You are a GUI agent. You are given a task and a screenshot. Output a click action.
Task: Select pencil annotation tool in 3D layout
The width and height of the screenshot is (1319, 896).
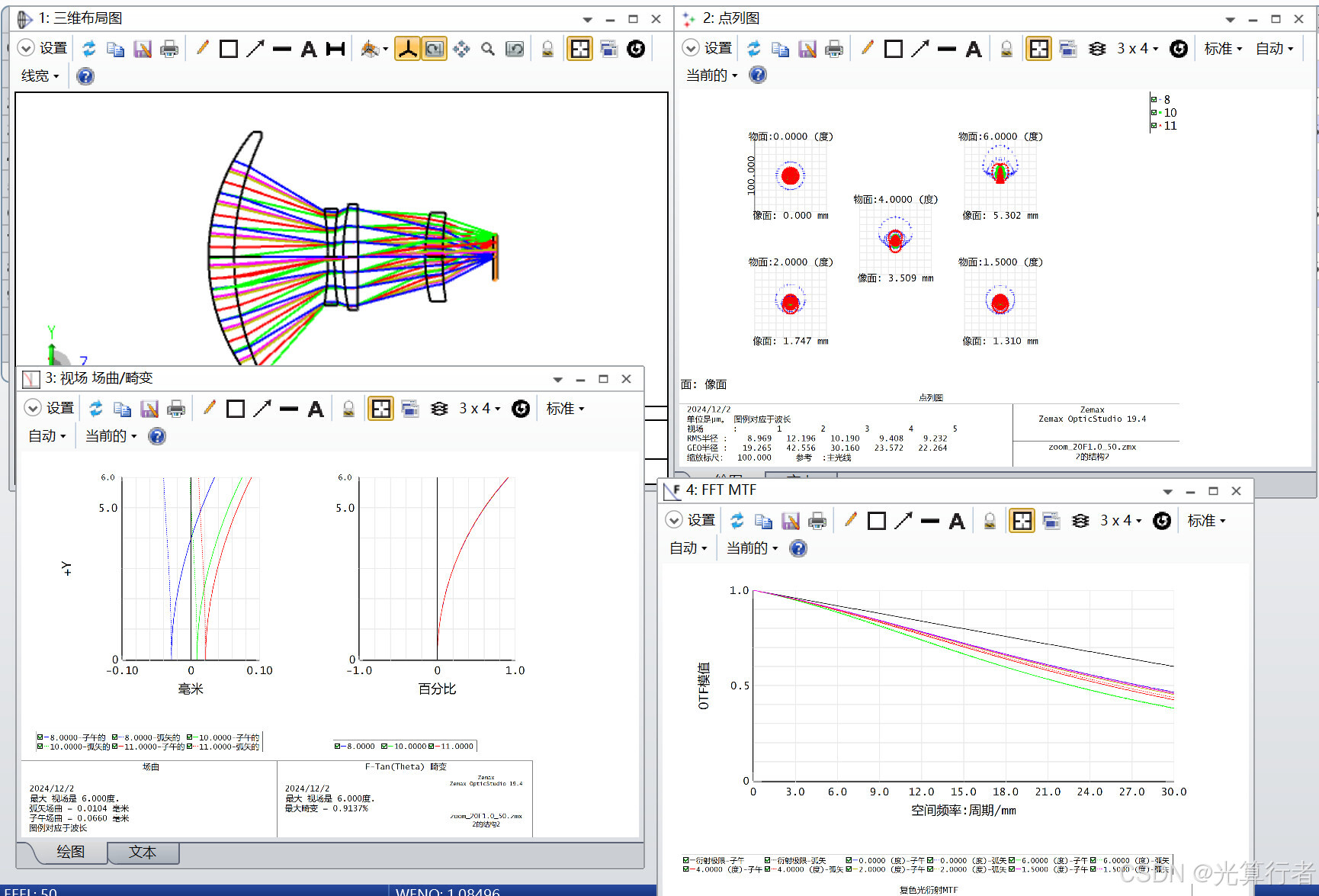202,48
